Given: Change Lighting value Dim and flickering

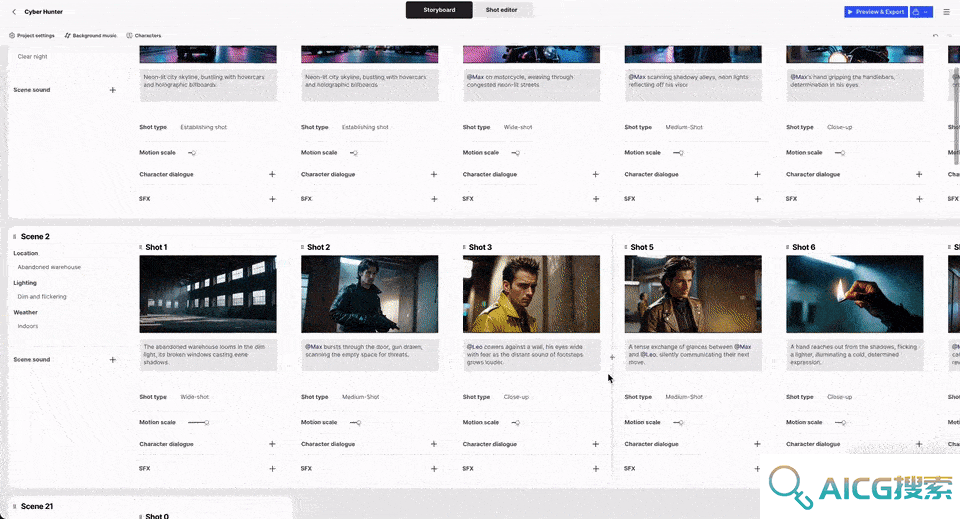Looking at the screenshot, I should pyautogui.click(x=42, y=297).
